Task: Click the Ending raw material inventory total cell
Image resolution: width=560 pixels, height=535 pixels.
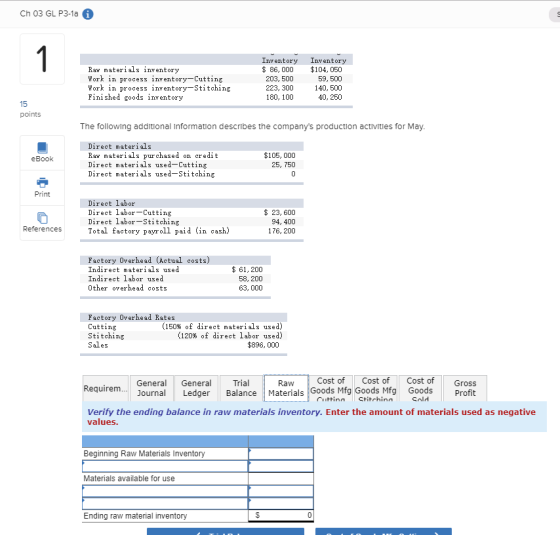Action: tap(281, 516)
